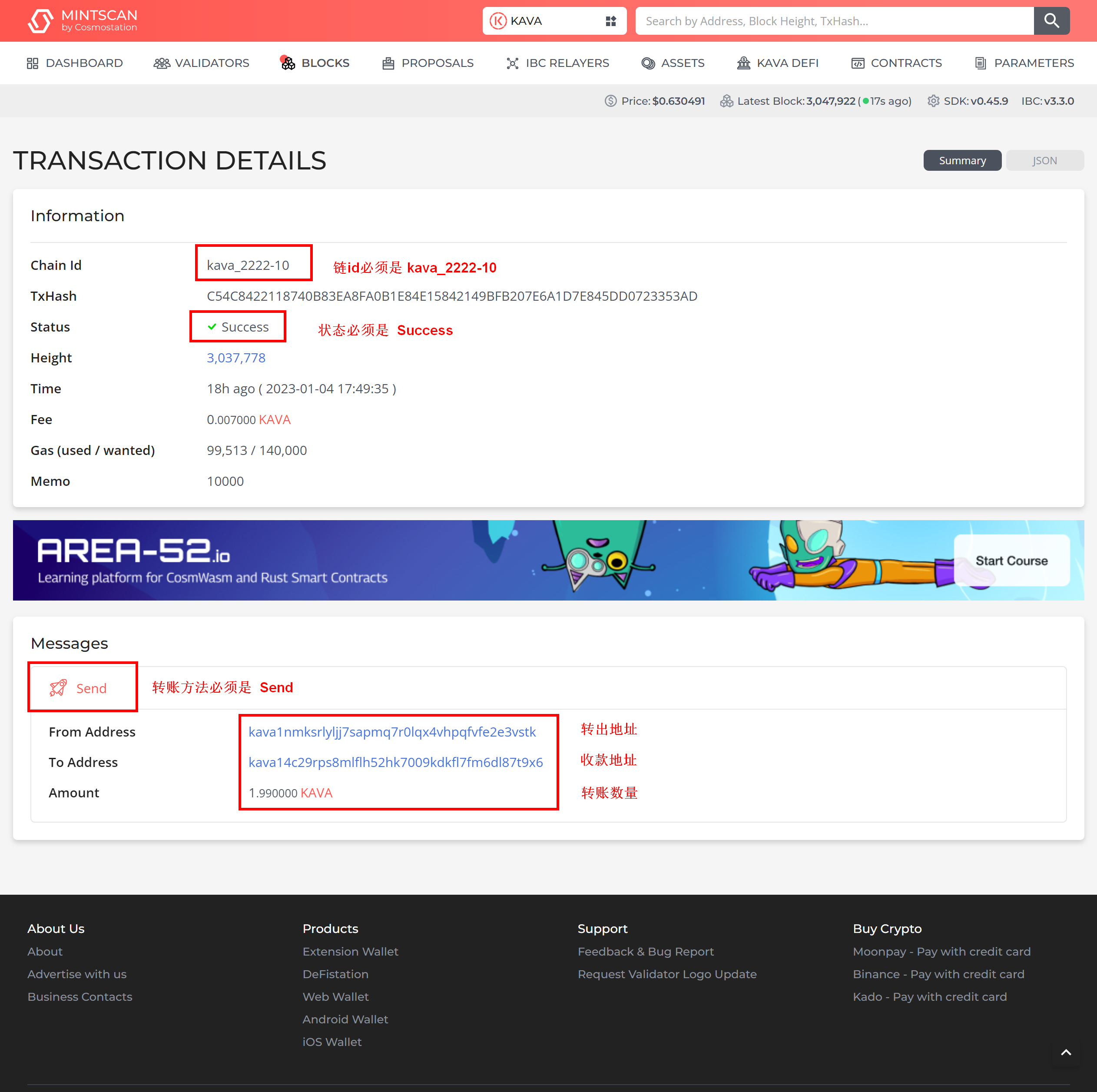Click the search input field

[x=834, y=21]
